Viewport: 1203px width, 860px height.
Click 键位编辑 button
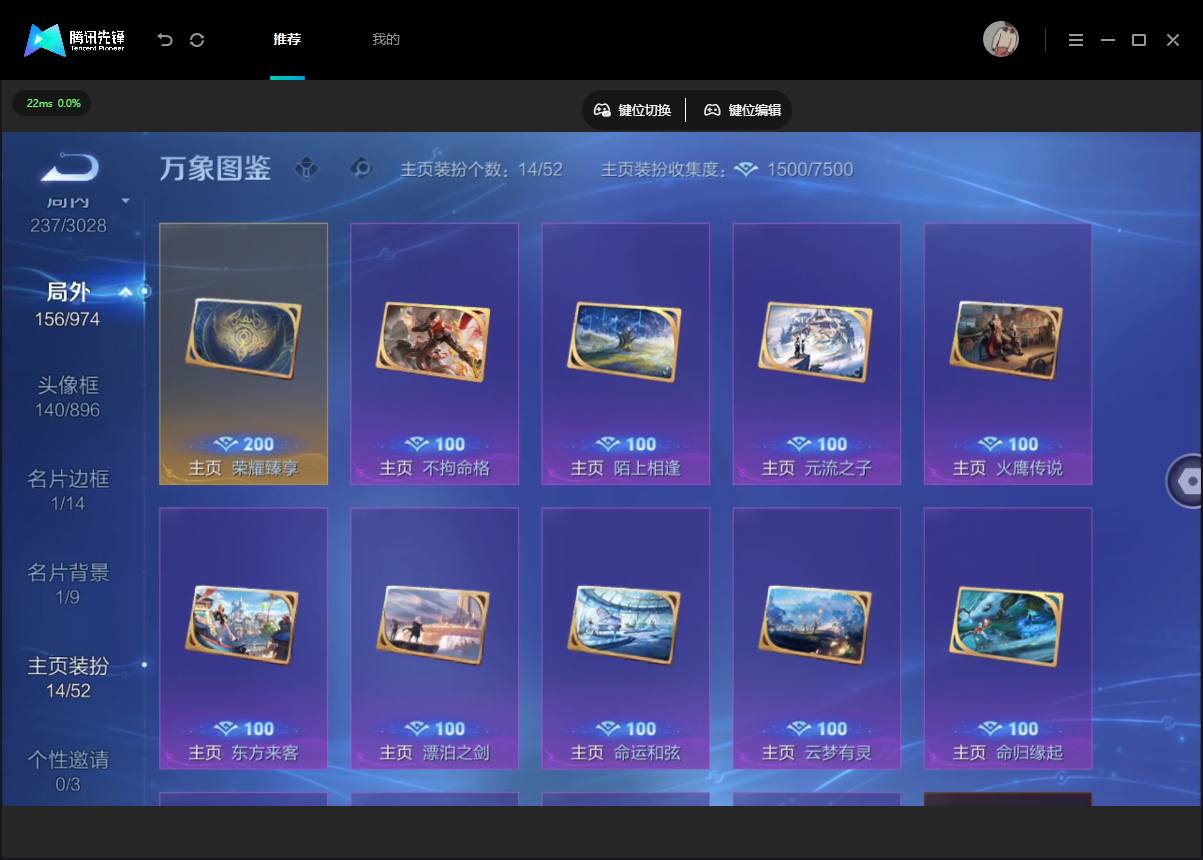742,110
